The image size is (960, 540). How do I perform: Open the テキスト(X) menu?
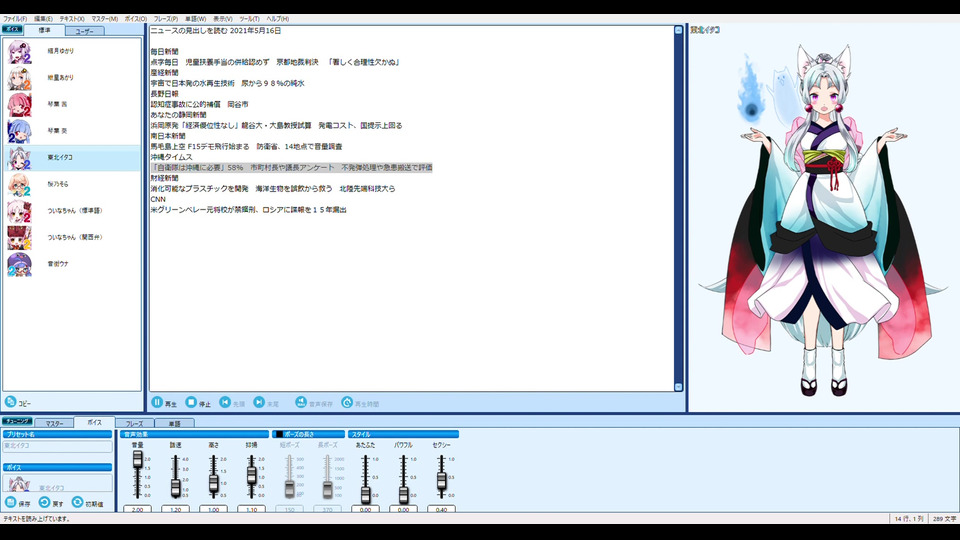tap(72, 19)
